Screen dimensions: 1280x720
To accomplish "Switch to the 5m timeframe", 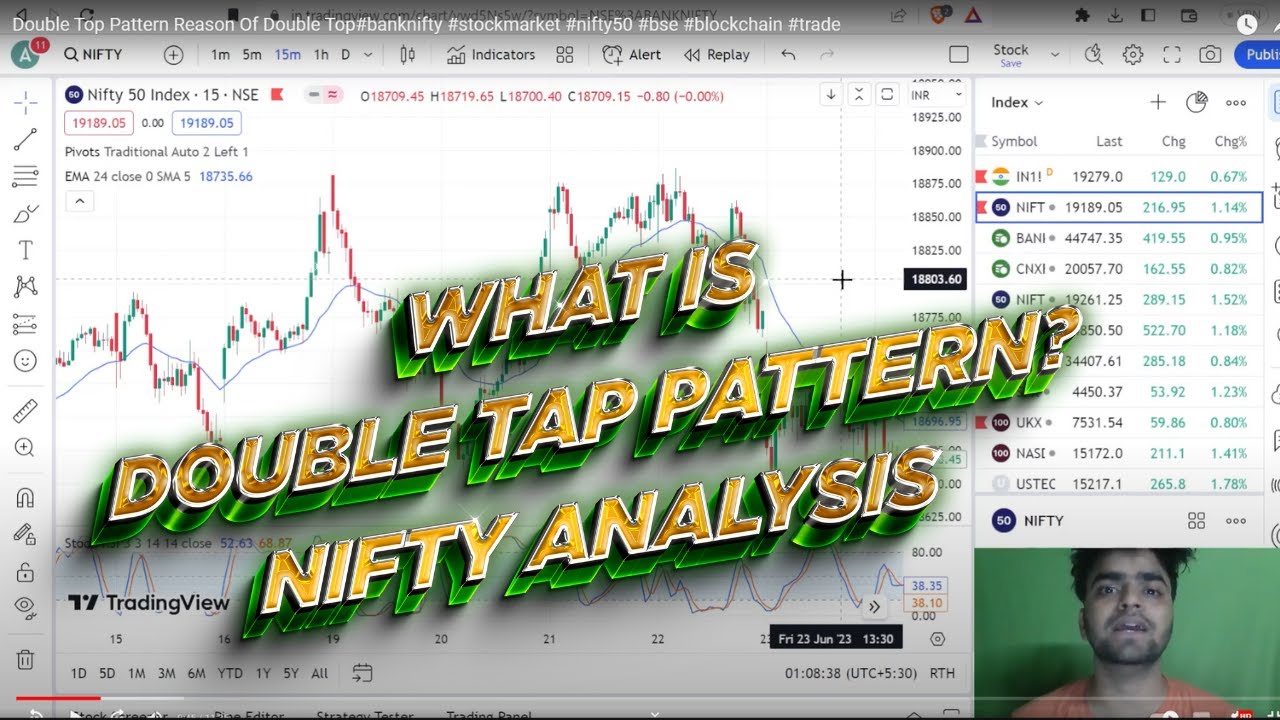I will 252,55.
